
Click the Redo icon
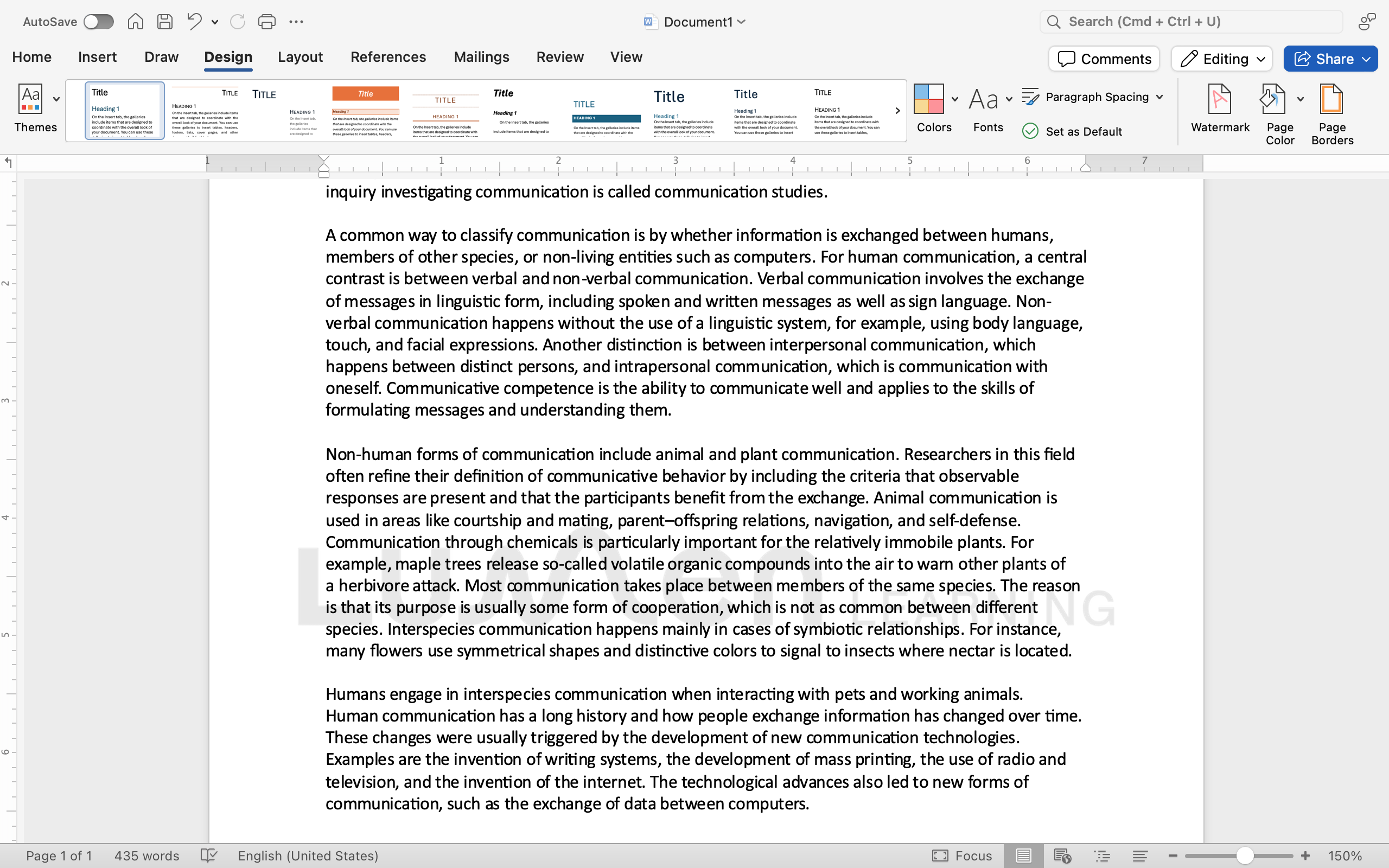237,22
